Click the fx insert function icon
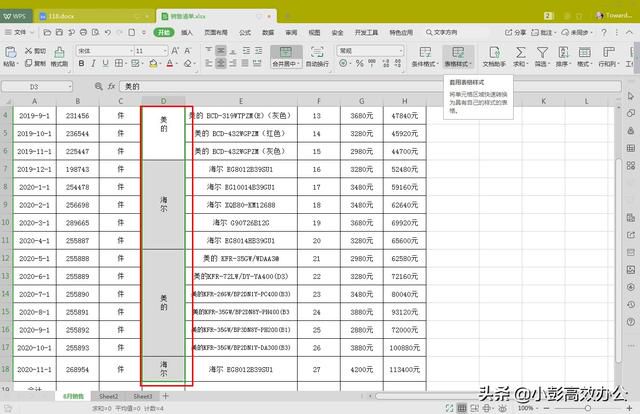The height and width of the screenshot is (414, 640). tap(111, 86)
